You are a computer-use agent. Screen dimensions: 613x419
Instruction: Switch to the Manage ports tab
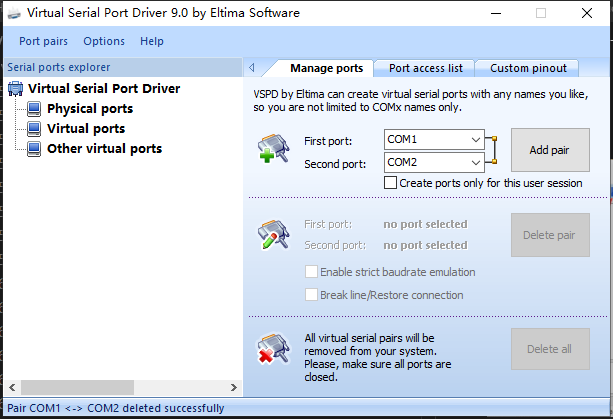[x=326, y=68]
